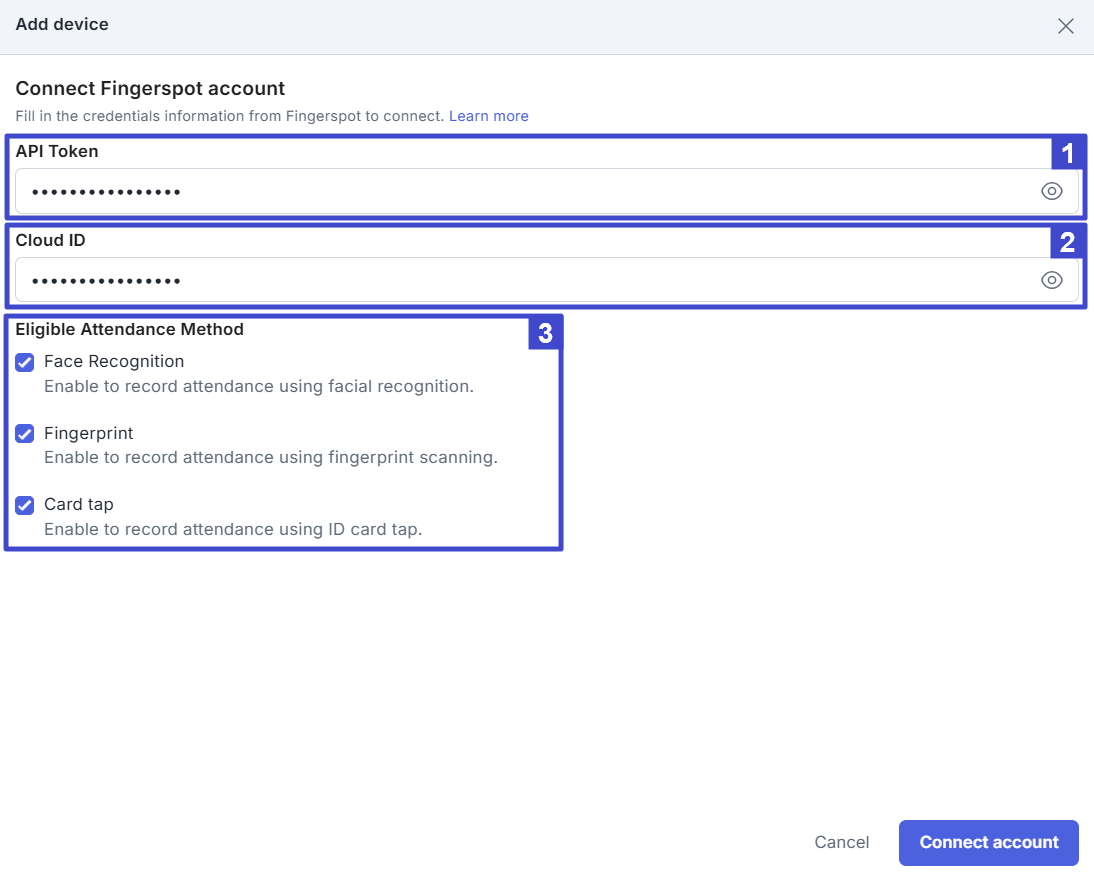Click the Eligible Attendance Method heading
This screenshot has height=880, width=1094.
tap(130, 328)
